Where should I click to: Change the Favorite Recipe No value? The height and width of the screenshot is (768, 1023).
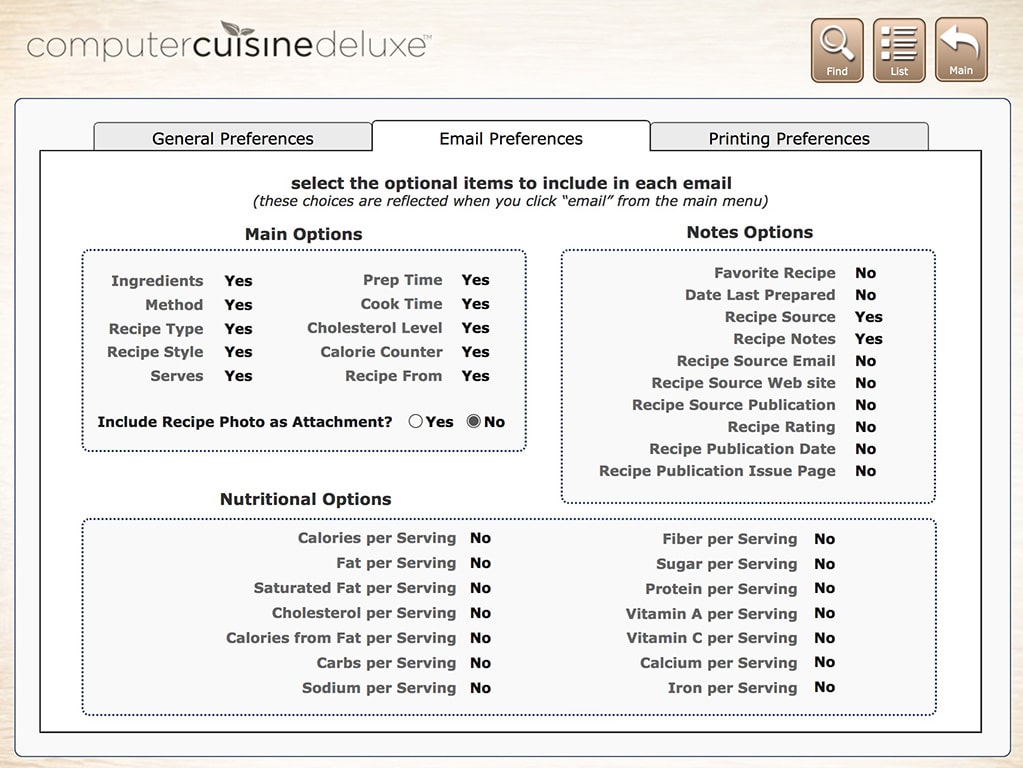click(x=865, y=273)
